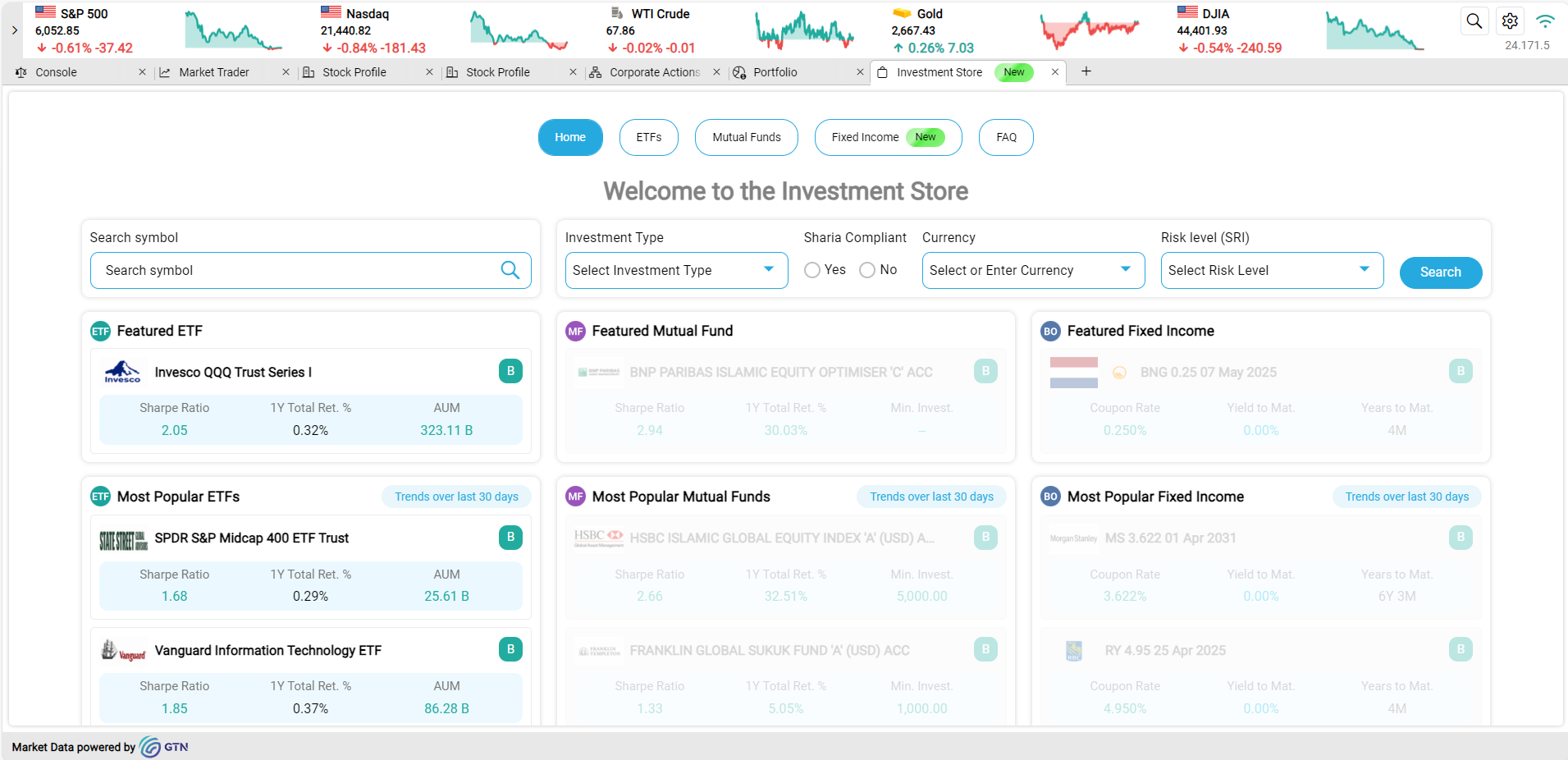Focus the Search symbol input field
The width and height of the screenshot is (1568, 760).
click(311, 270)
